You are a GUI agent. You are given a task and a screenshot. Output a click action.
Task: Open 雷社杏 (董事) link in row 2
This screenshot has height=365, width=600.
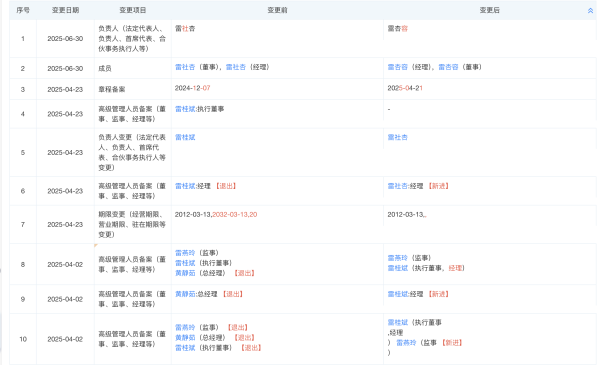tap(185, 67)
